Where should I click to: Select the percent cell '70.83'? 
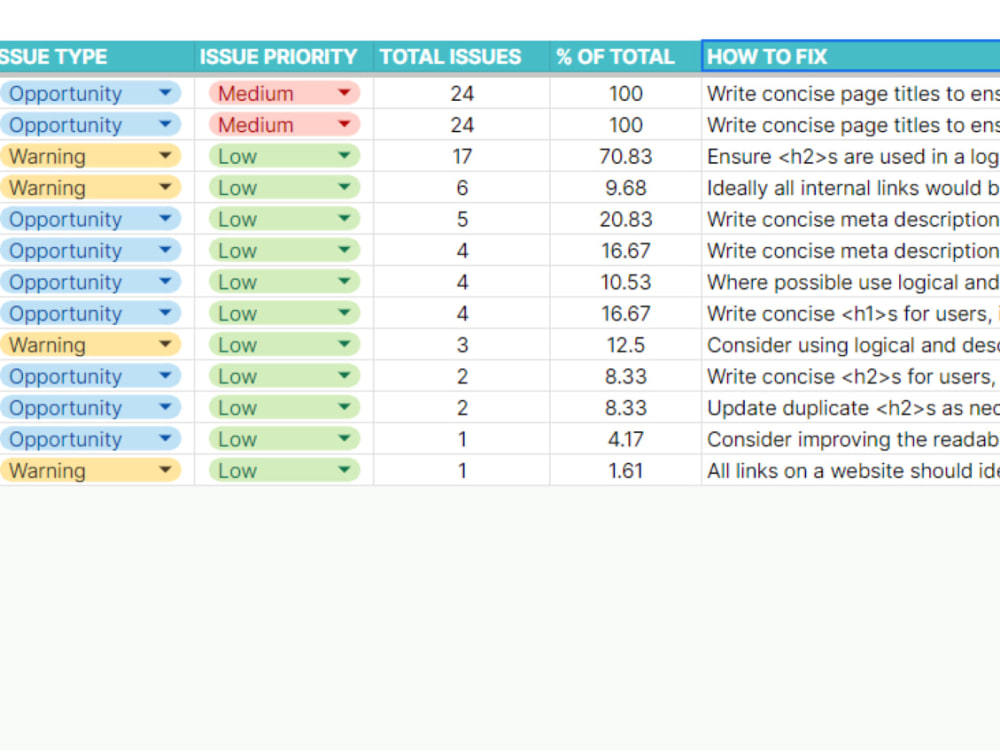click(625, 156)
